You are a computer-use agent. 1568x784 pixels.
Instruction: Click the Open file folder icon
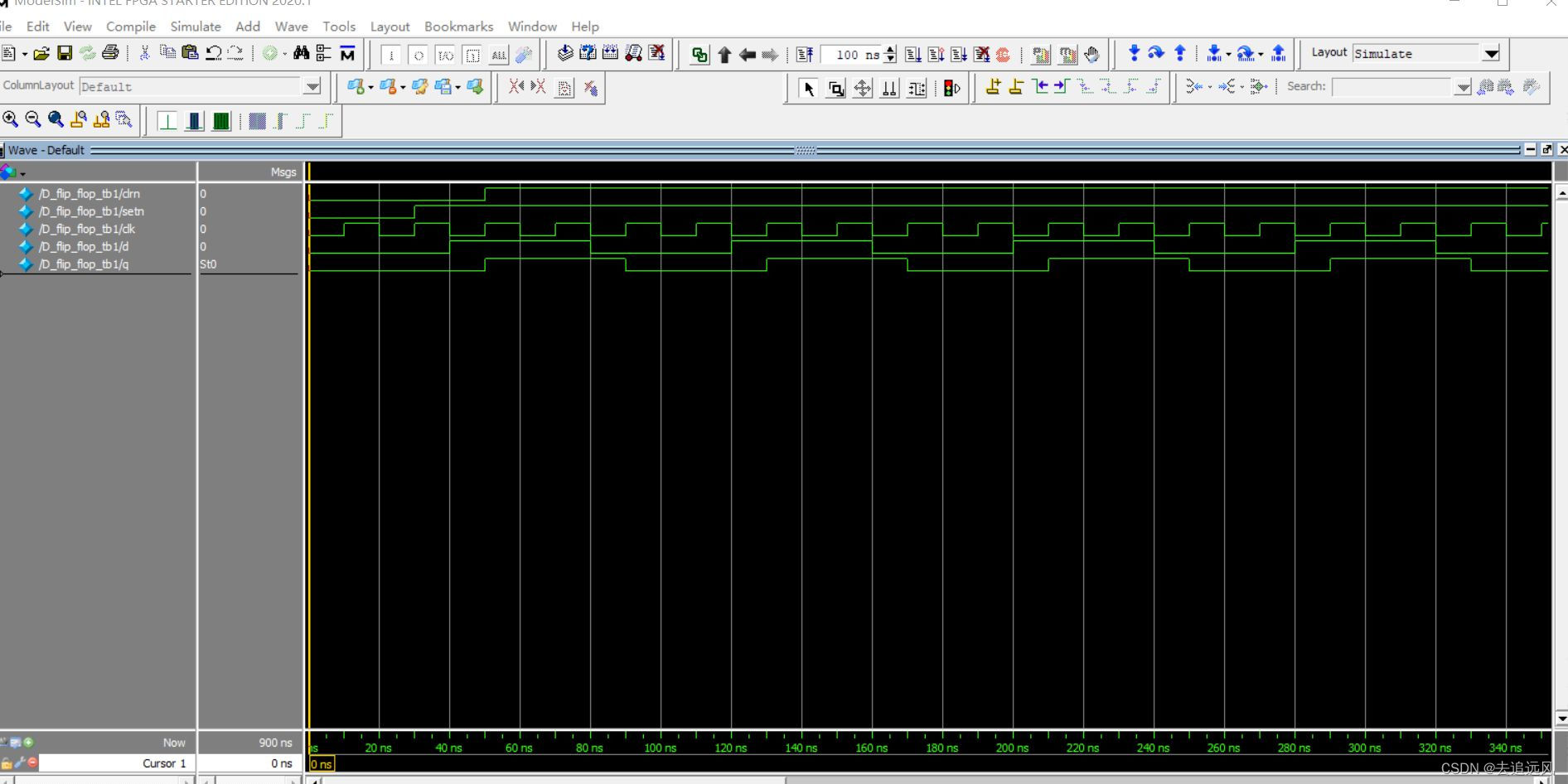pyautogui.click(x=41, y=54)
